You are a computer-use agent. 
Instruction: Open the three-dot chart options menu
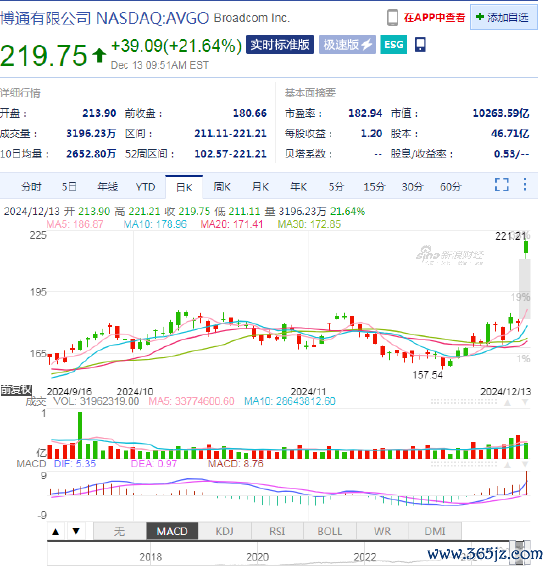[525, 184]
